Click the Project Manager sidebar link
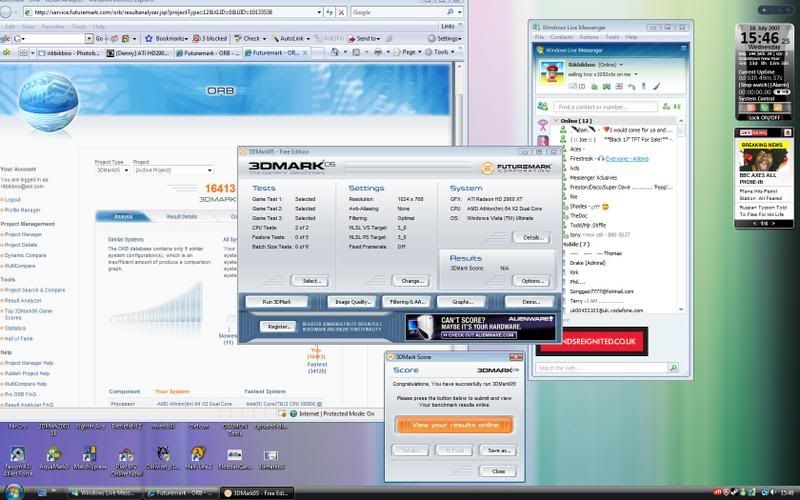Screen dimensions: 800x500 coord(22,234)
